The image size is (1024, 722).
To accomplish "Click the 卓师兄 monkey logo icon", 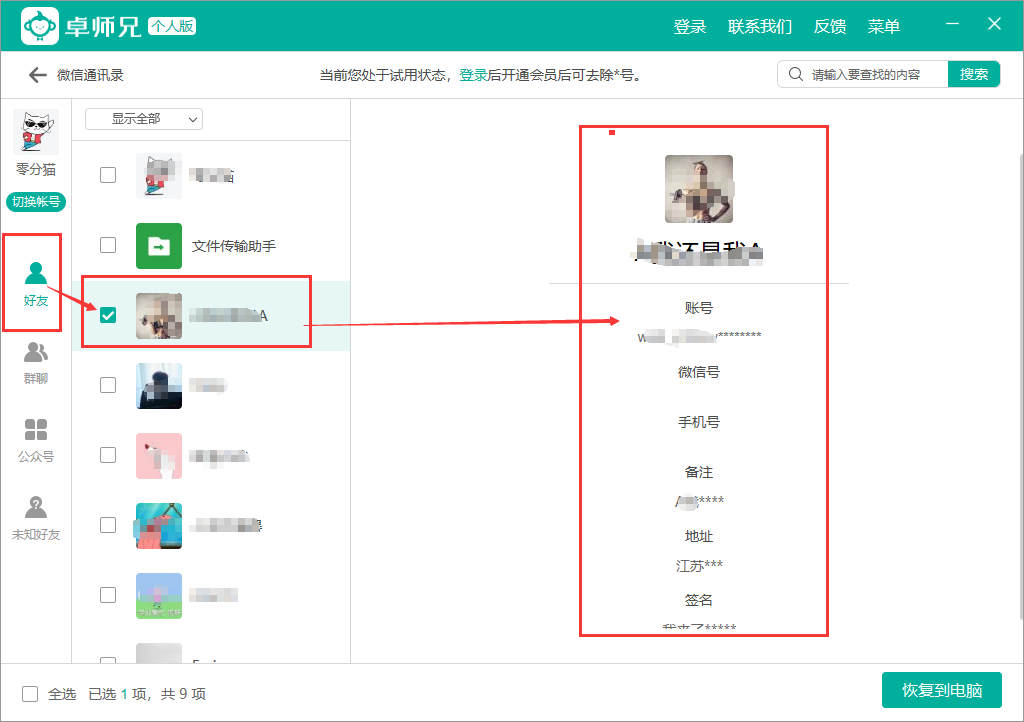I will pos(40,26).
